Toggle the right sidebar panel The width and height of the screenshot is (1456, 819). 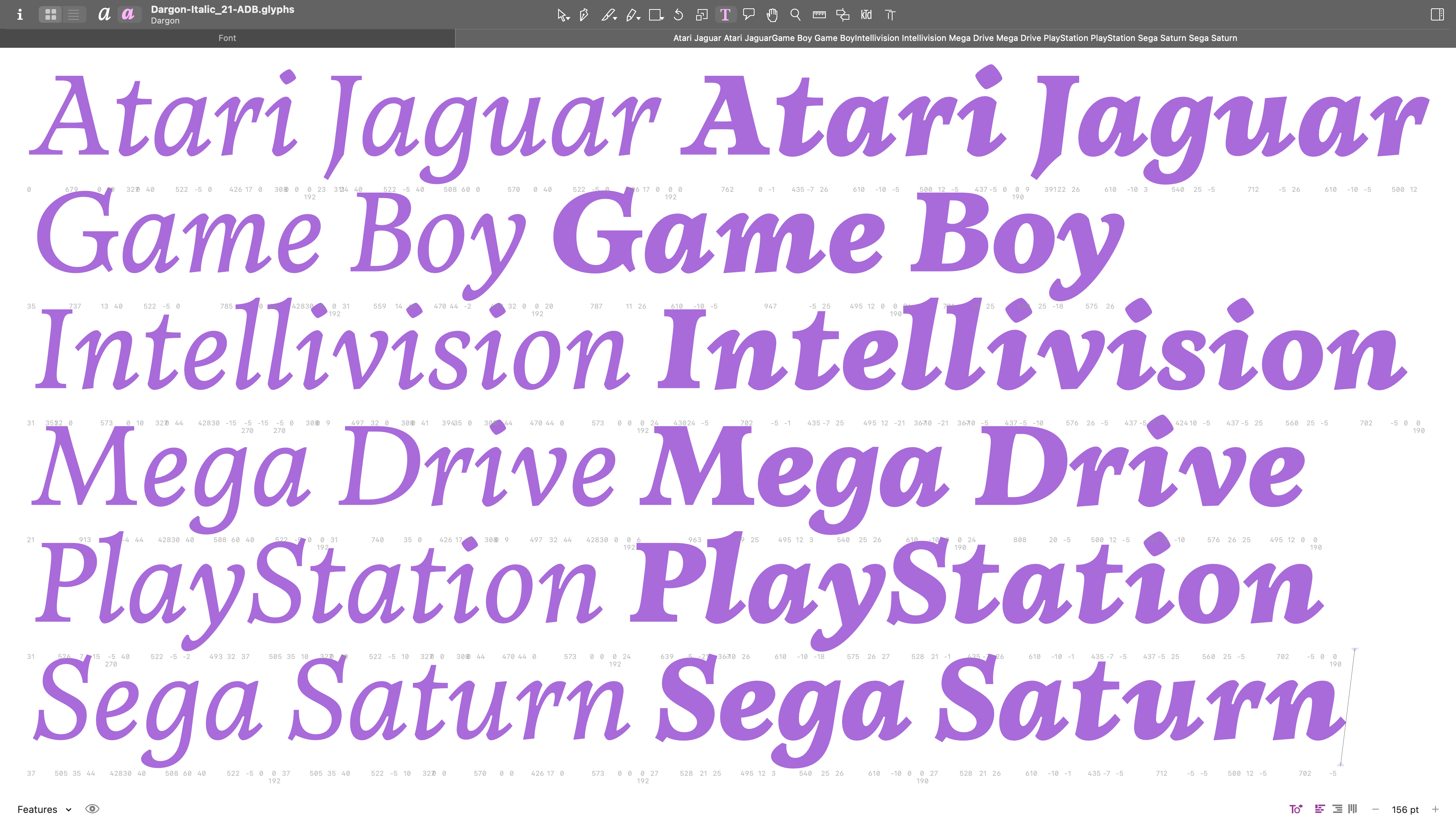tap(1437, 15)
